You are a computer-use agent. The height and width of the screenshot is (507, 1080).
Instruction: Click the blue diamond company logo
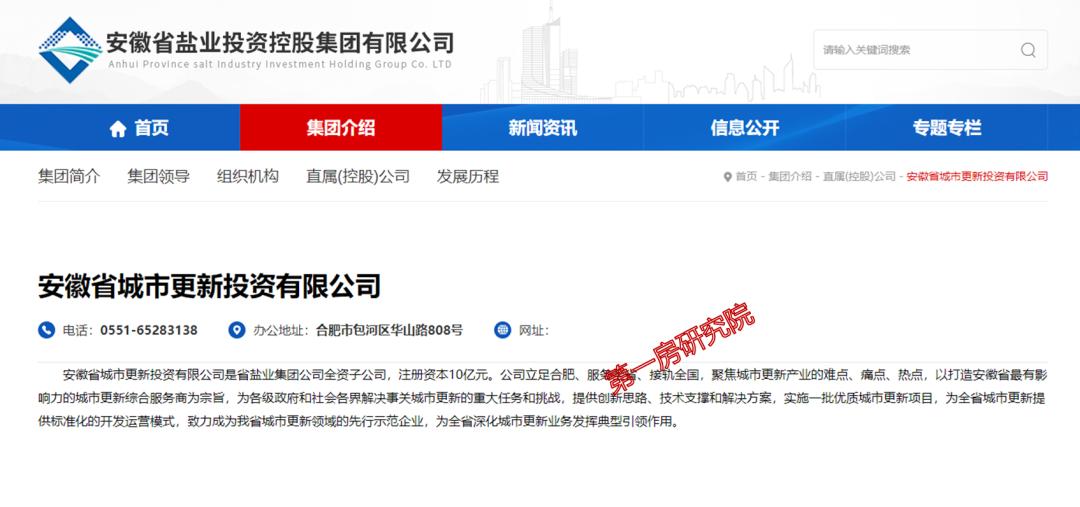point(70,50)
